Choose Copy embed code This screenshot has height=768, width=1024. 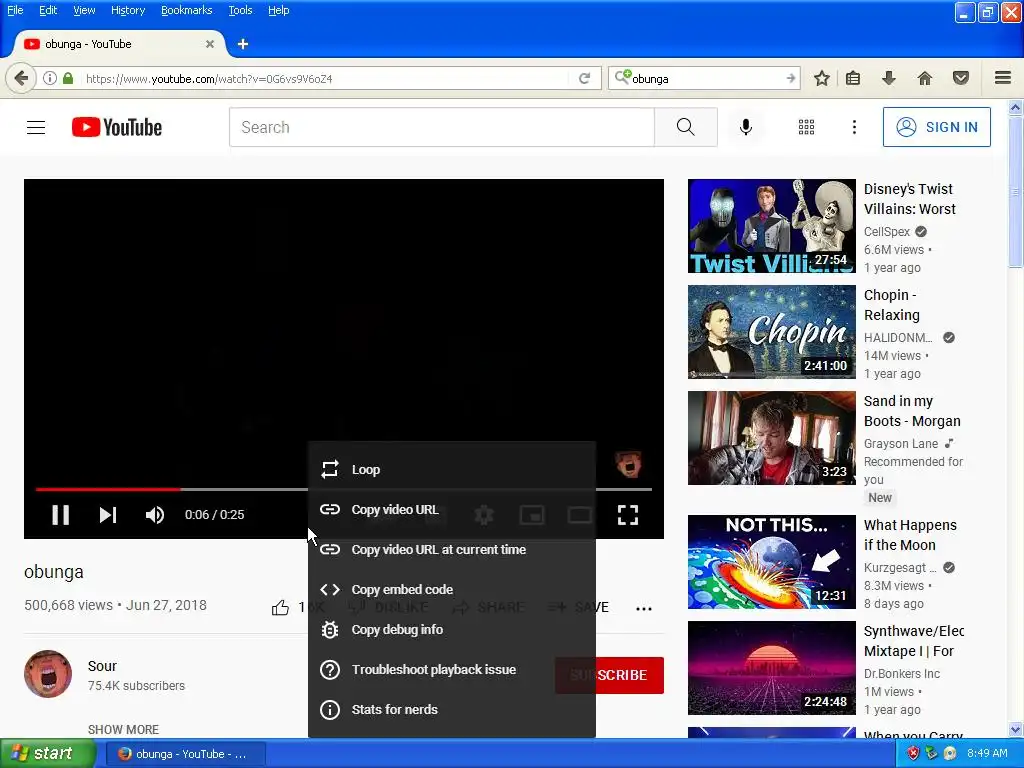coord(452,589)
